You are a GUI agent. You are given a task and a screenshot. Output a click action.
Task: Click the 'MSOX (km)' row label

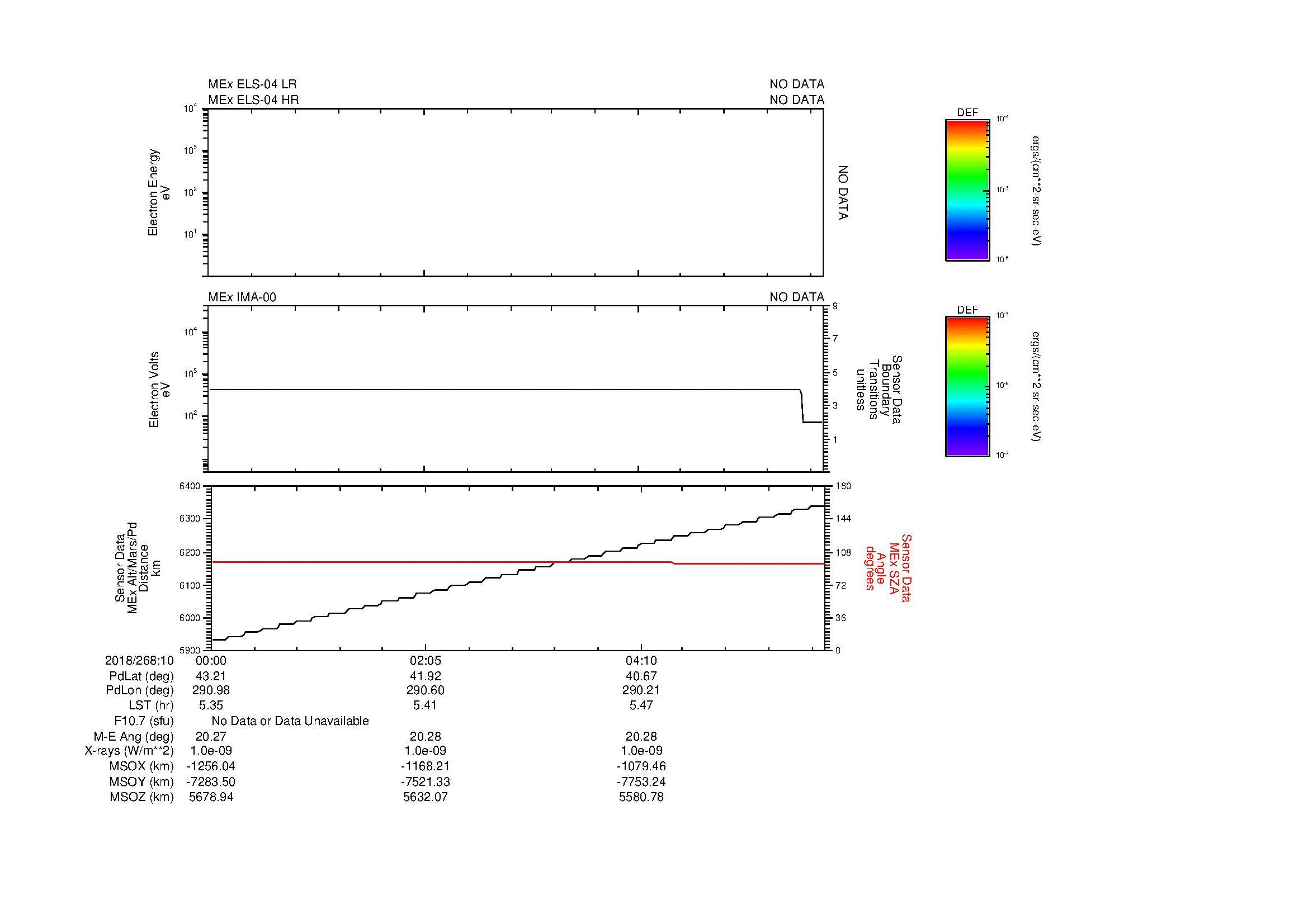(142, 766)
